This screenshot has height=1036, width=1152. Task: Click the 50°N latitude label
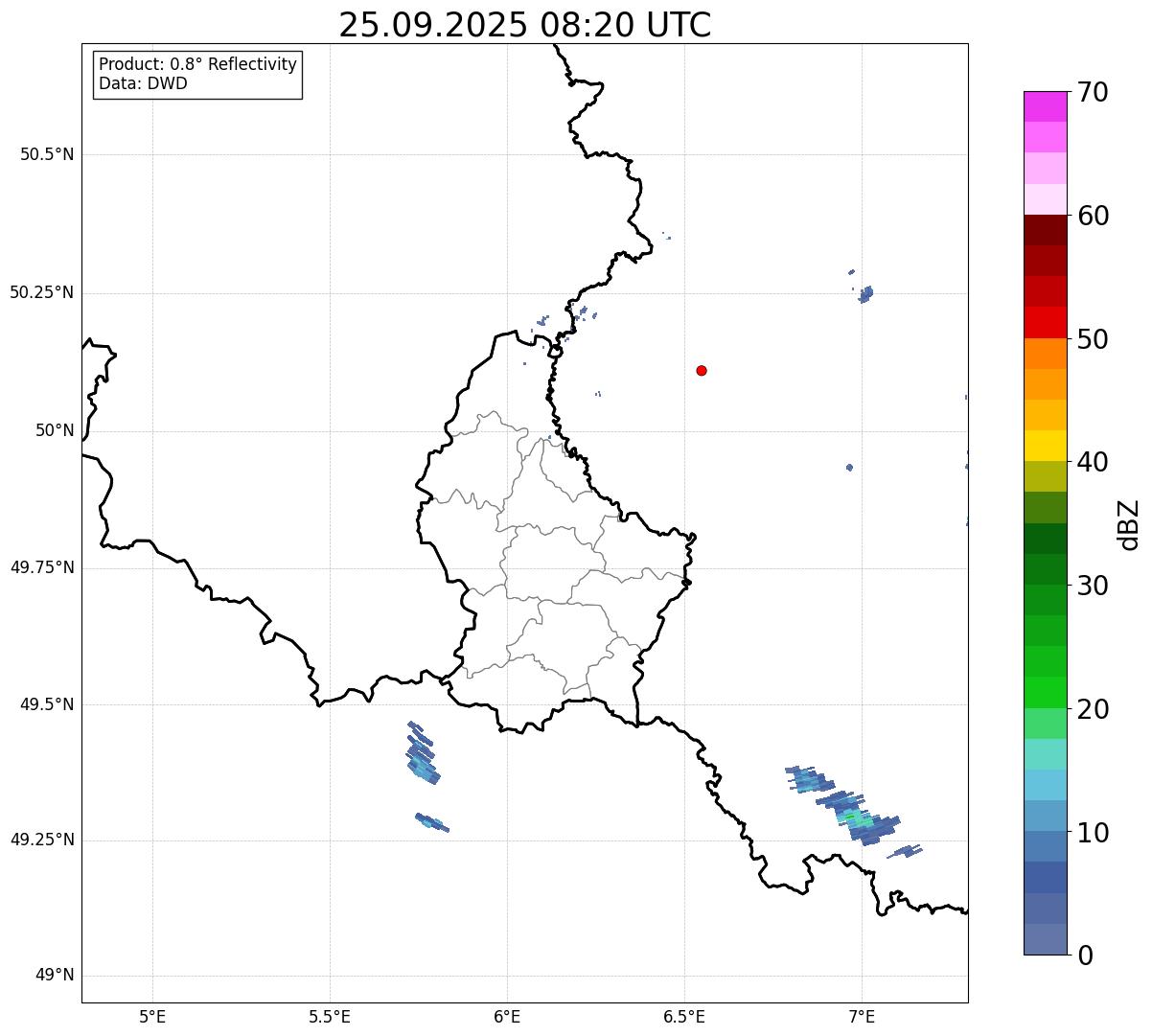pyautogui.click(x=55, y=430)
